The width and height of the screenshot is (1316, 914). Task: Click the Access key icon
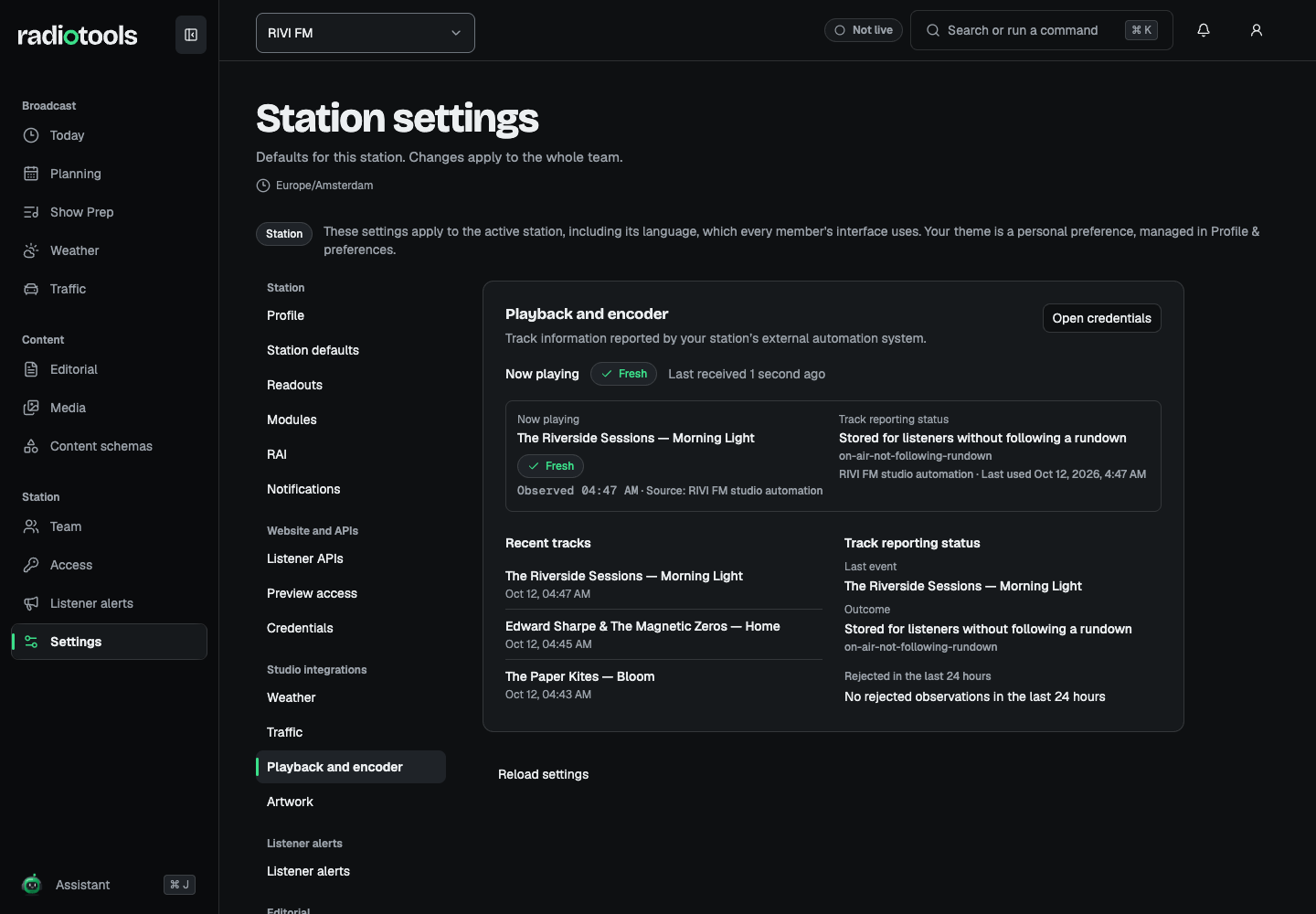[x=31, y=565]
